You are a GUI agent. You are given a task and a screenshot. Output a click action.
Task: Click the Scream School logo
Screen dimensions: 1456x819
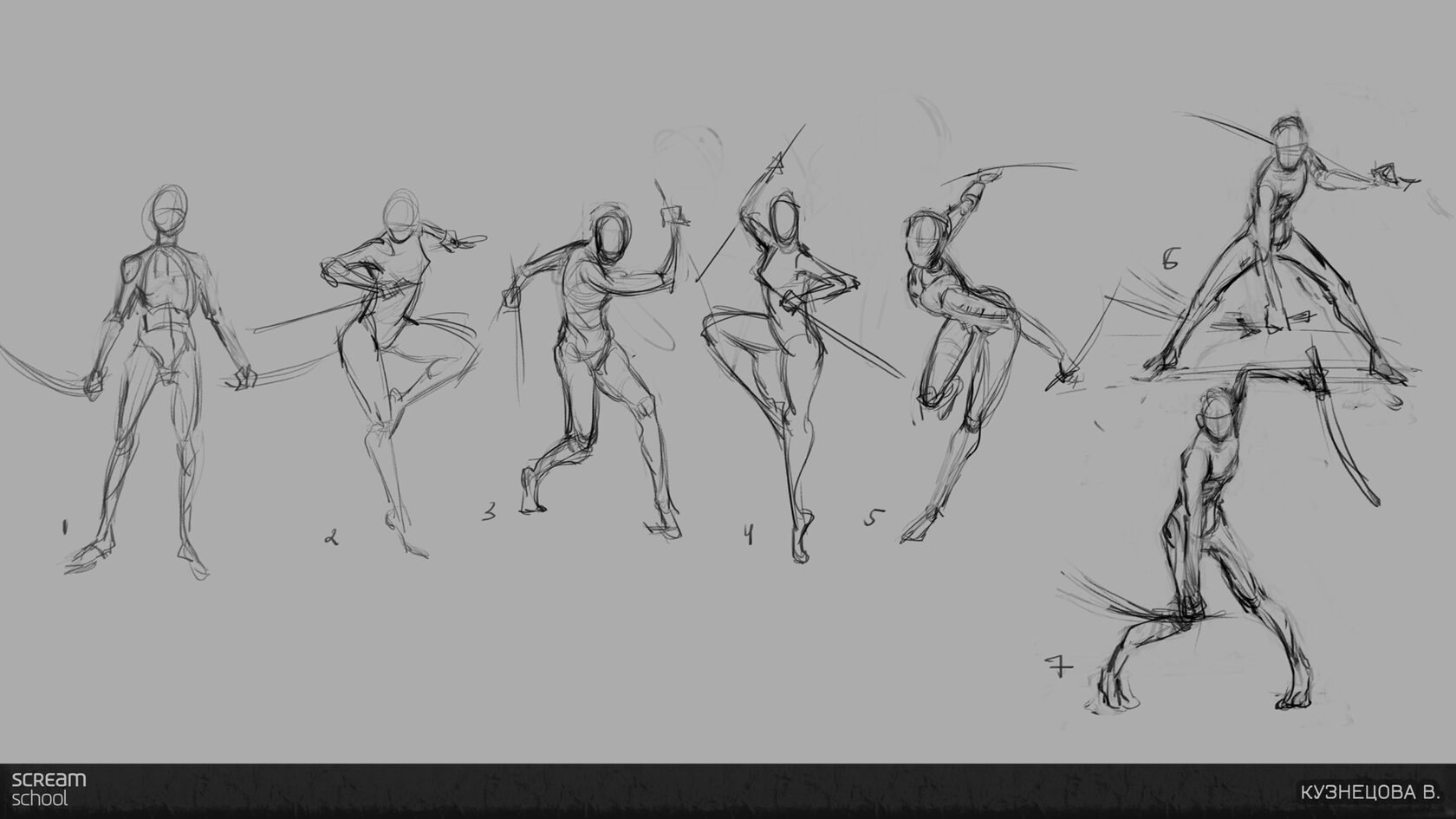click(49, 788)
